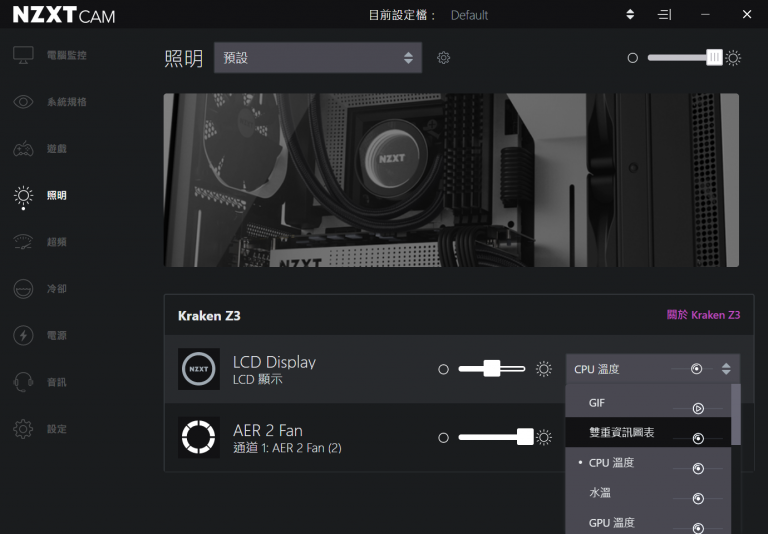
Task: Click the LCD Display brightness slider
Action: pyautogui.click(x=492, y=368)
